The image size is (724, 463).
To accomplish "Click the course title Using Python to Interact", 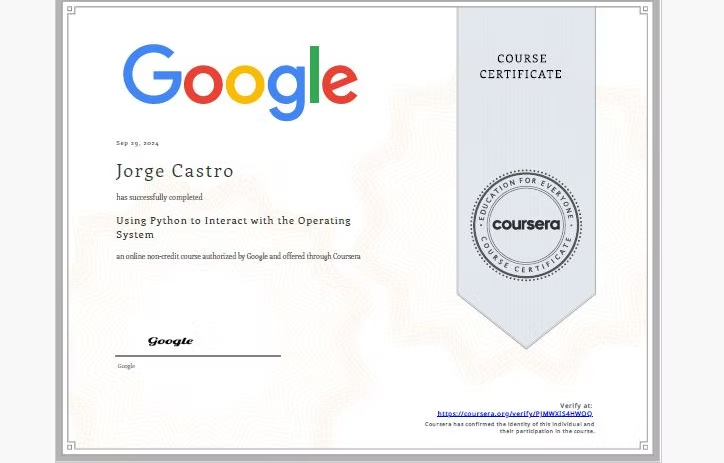I will click(x=233, y=227).
